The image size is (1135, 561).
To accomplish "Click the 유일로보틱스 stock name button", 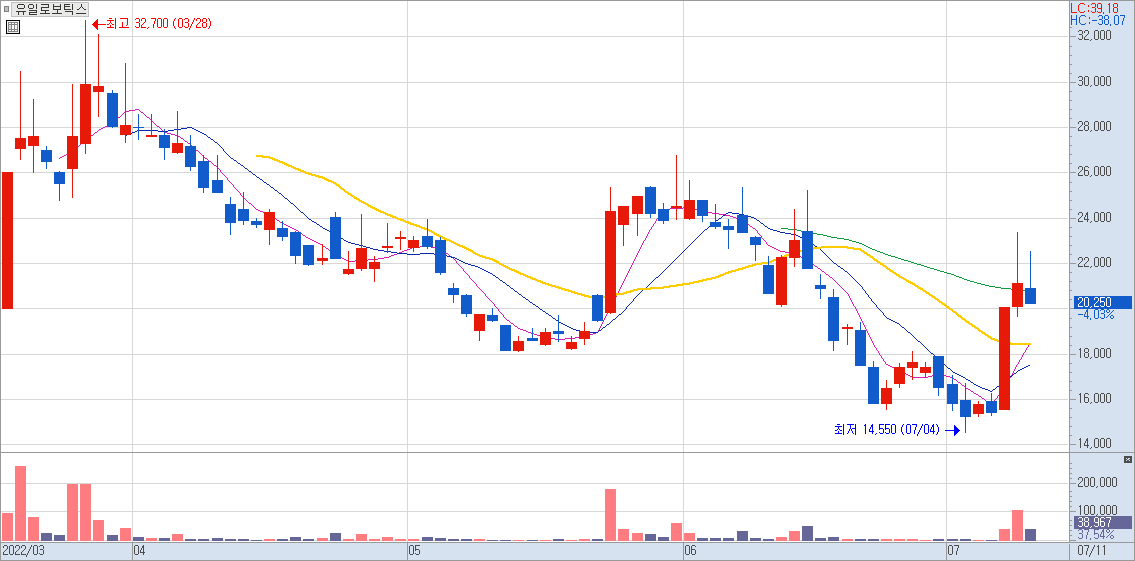I will coord(51,9).
